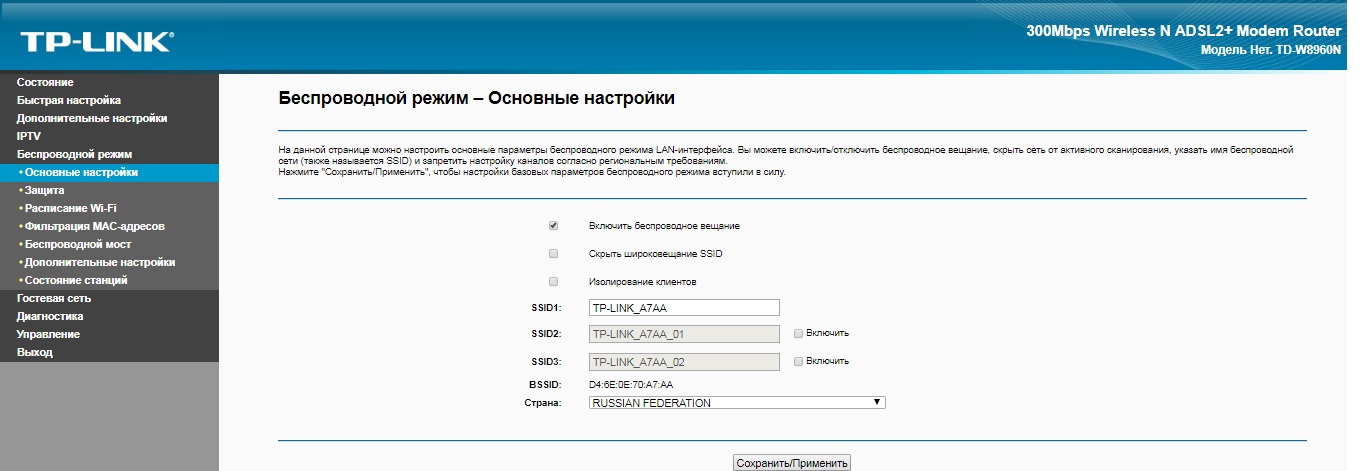1363x471 pixels.
Task: Click the SSID1 input field
Action: tap(683, 308)
